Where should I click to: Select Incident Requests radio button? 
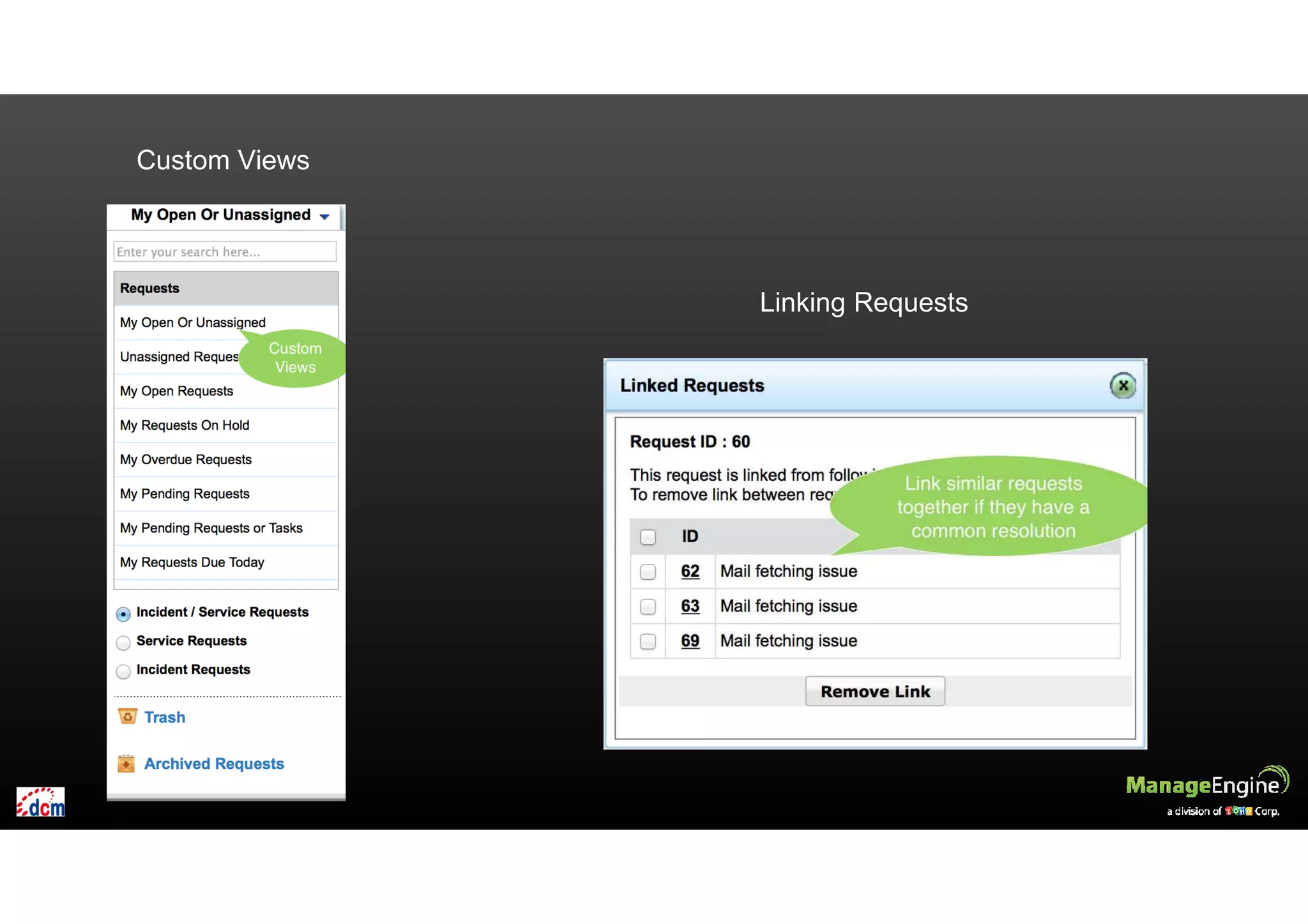click(x=123, y=671)
